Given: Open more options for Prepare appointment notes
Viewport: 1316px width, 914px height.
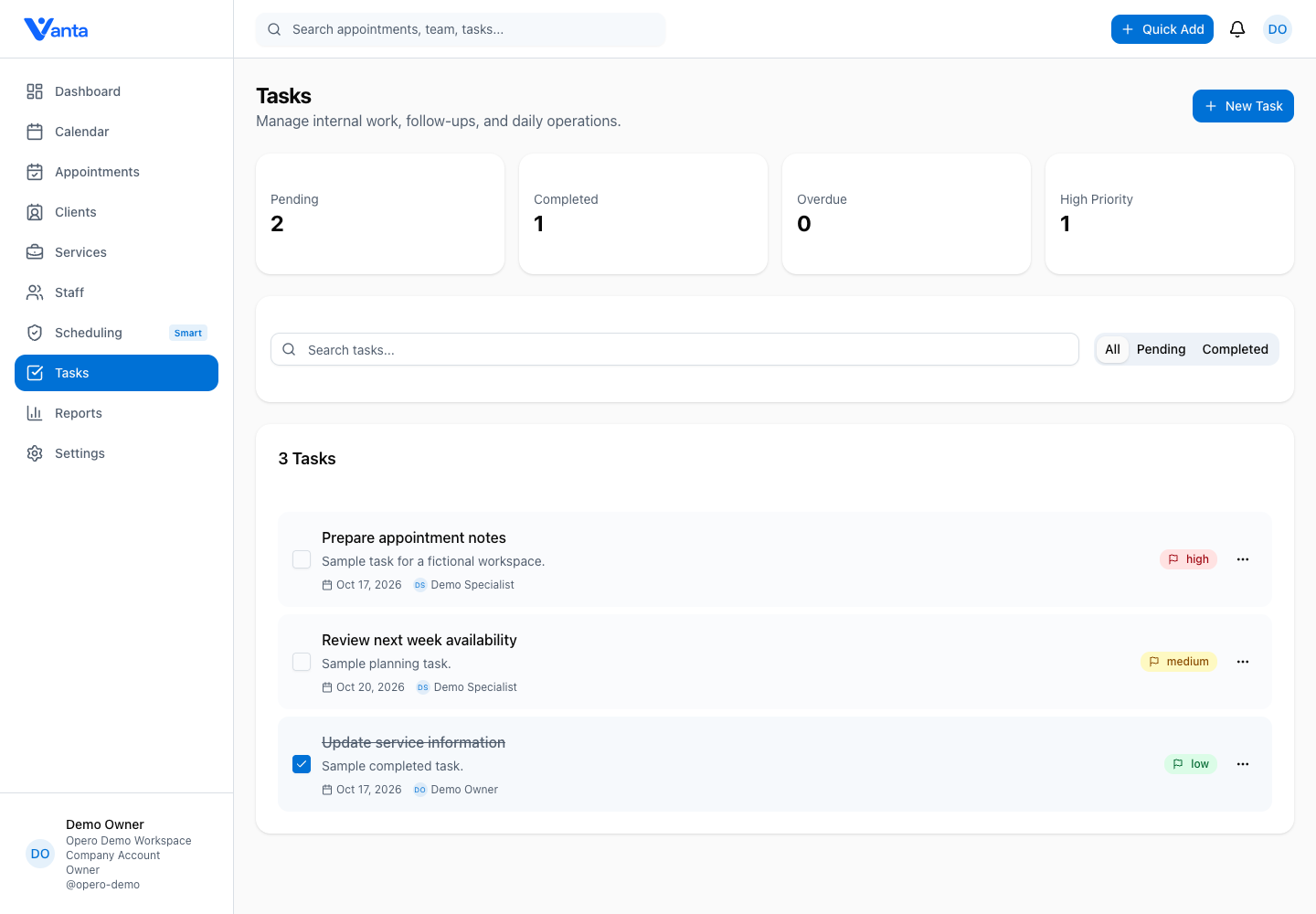Looking at the screenshot, I should (x=1243, y=559).
